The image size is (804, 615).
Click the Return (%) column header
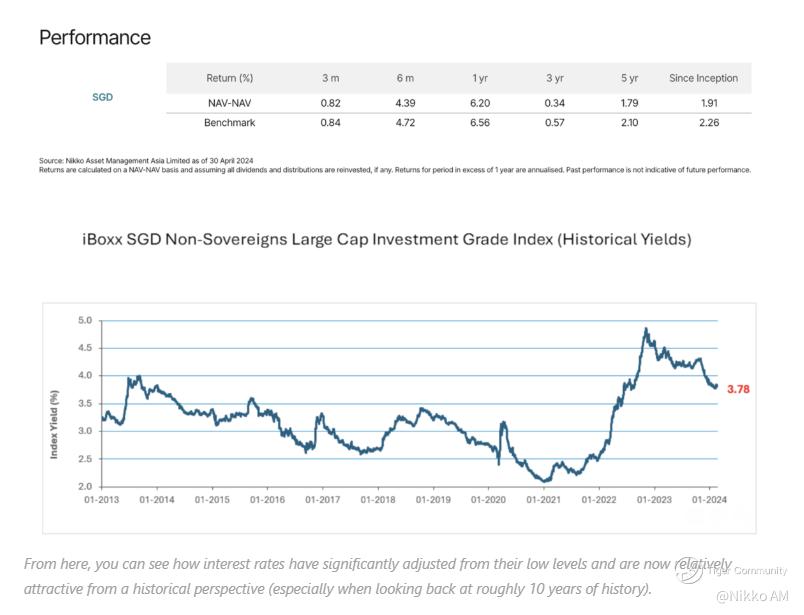[229, 78]
